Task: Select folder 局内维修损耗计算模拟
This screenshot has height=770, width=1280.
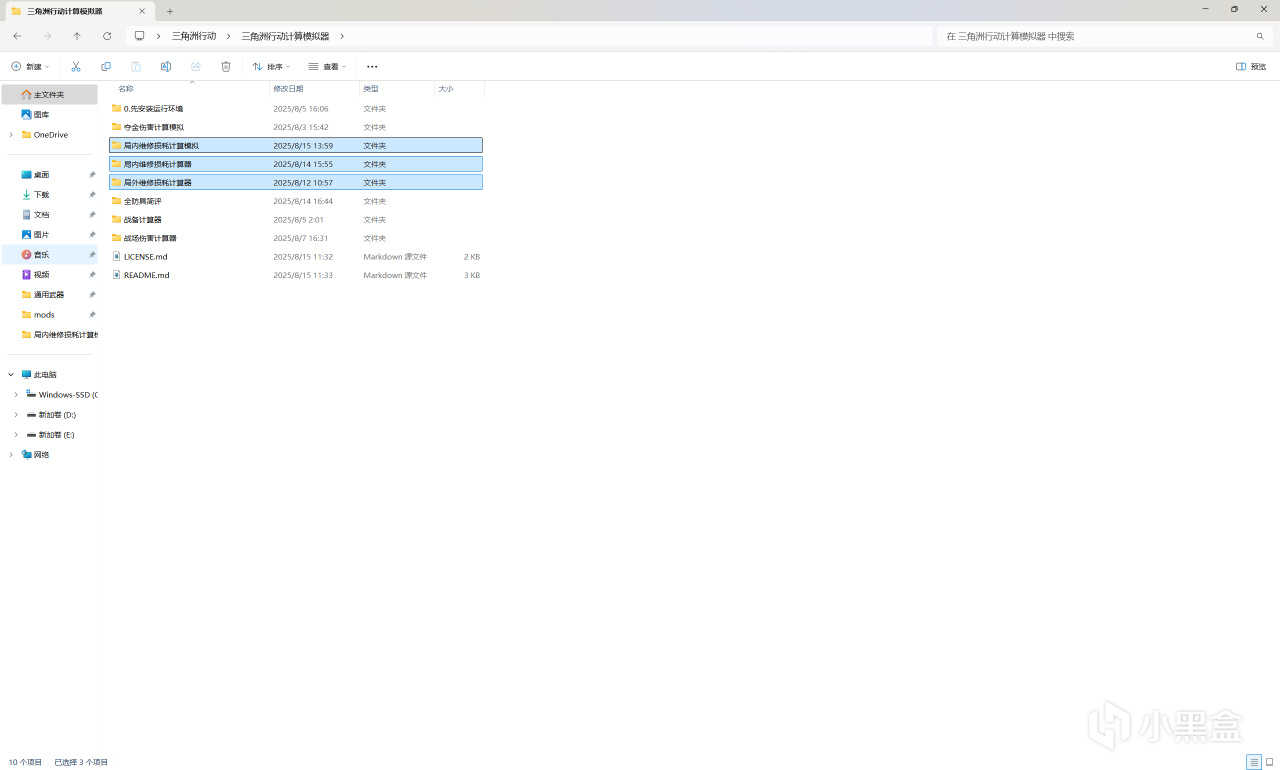Action: coord(296,145)
